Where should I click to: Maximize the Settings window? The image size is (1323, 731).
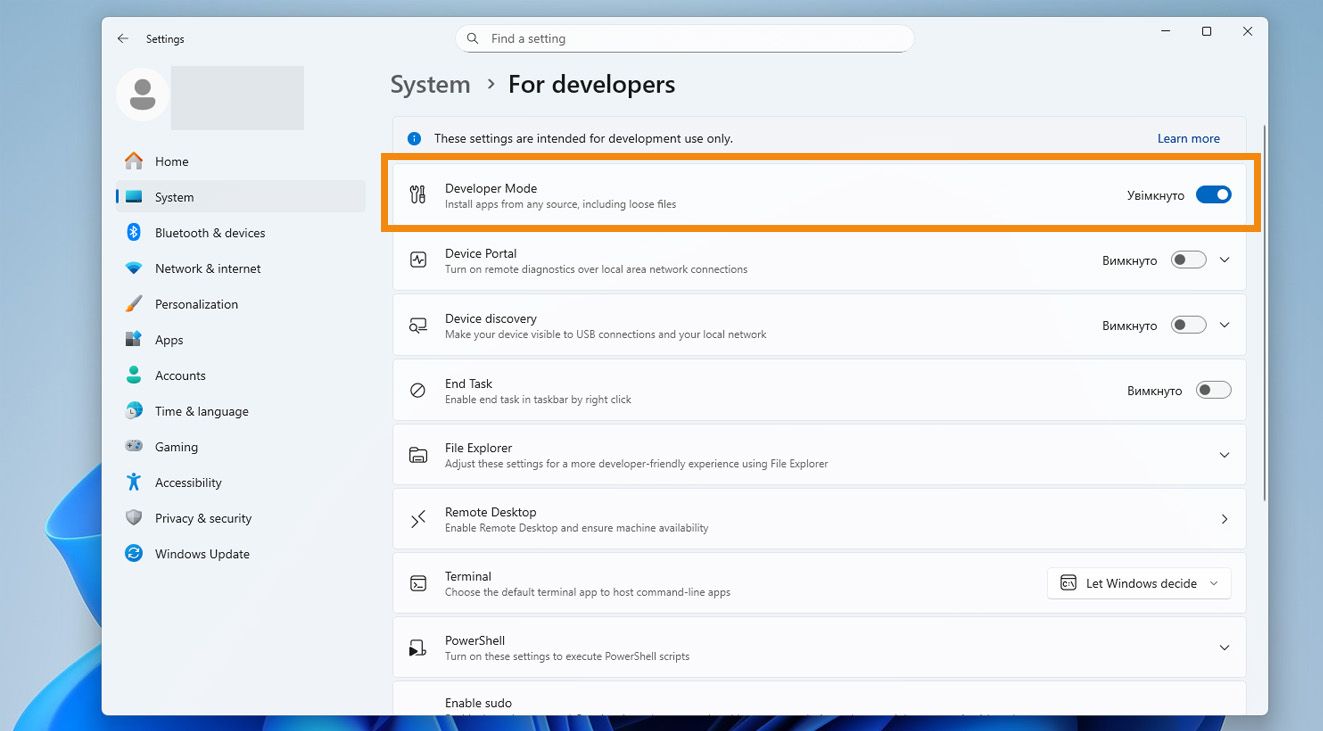1207,32
